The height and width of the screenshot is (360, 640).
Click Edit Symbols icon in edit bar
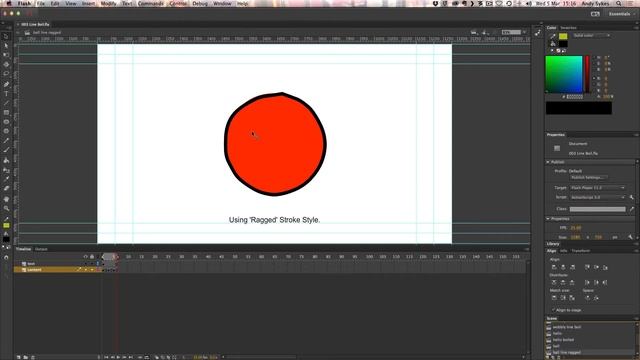click(x=484, y=32)
